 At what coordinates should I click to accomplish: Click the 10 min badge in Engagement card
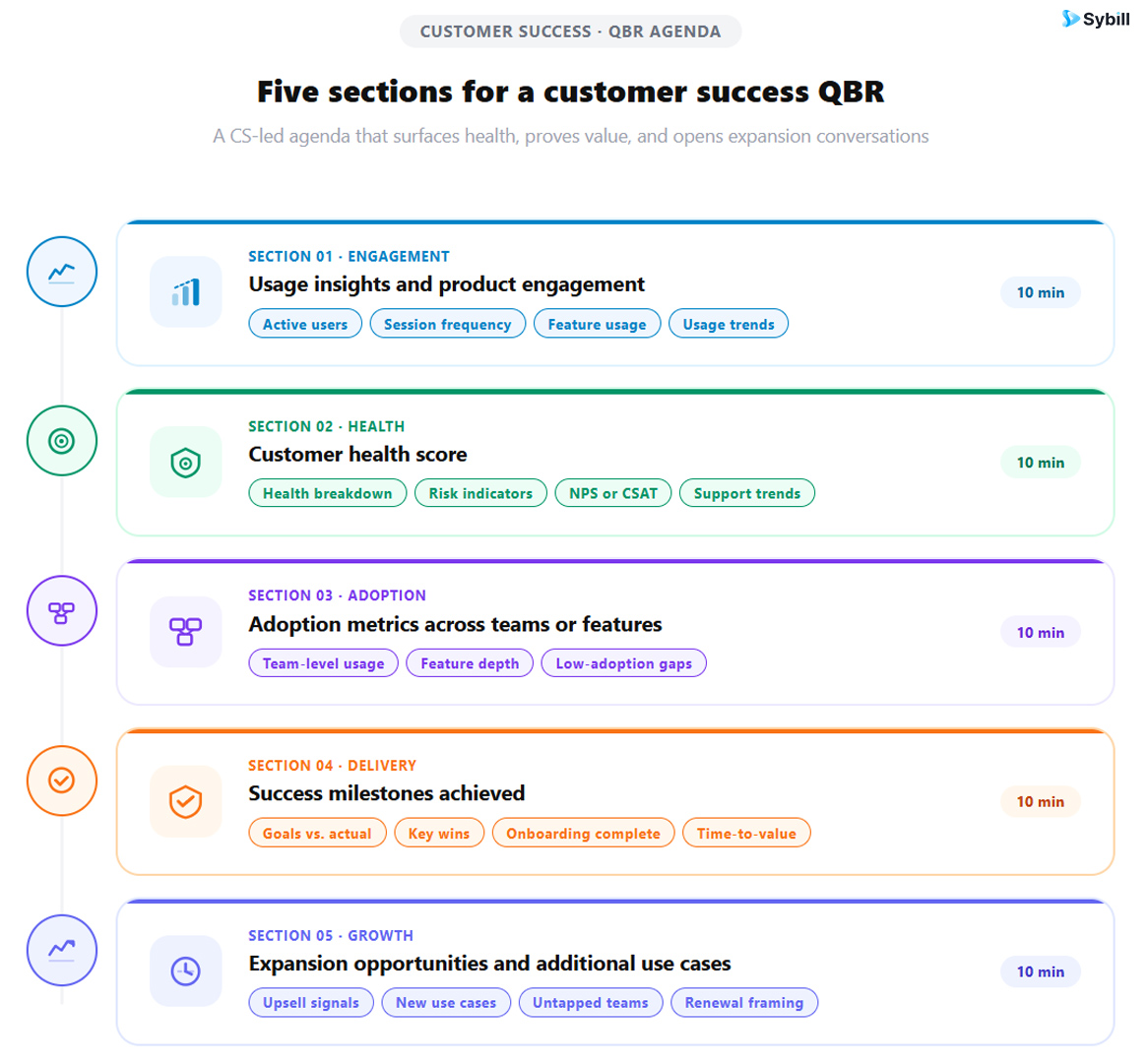[1041, 292]
